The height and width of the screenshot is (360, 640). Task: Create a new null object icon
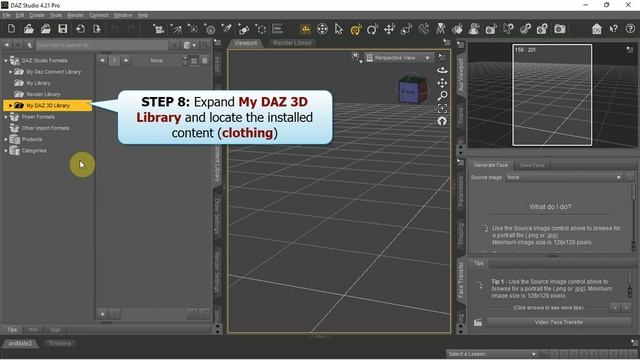tap(261, 29)
